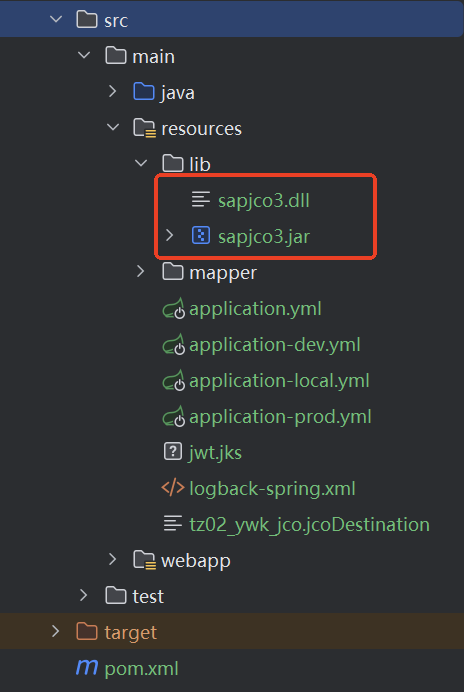Click the text file icon for sapjco3.dll
464x692 pixels.
[200, 199]
